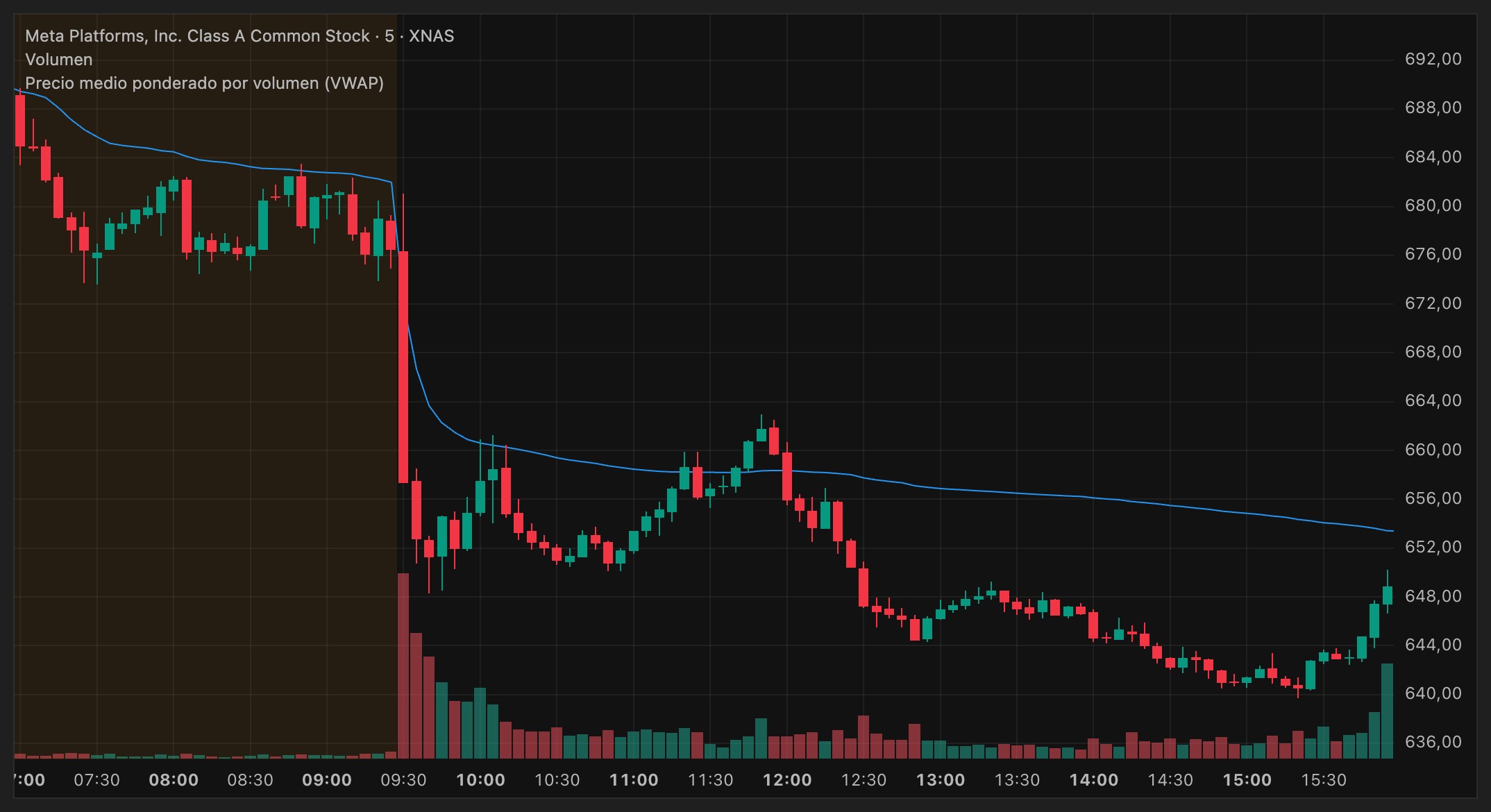1491x812 pixels.
Task: Click the 12:30 time axis label
Action: [x=864, y=780]
